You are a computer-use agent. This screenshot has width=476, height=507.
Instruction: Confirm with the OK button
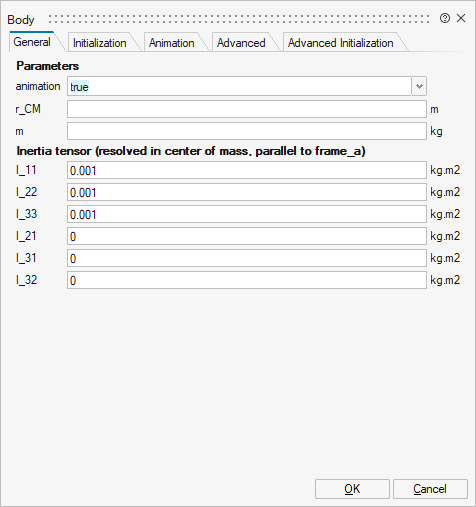(x=352, y=489)
